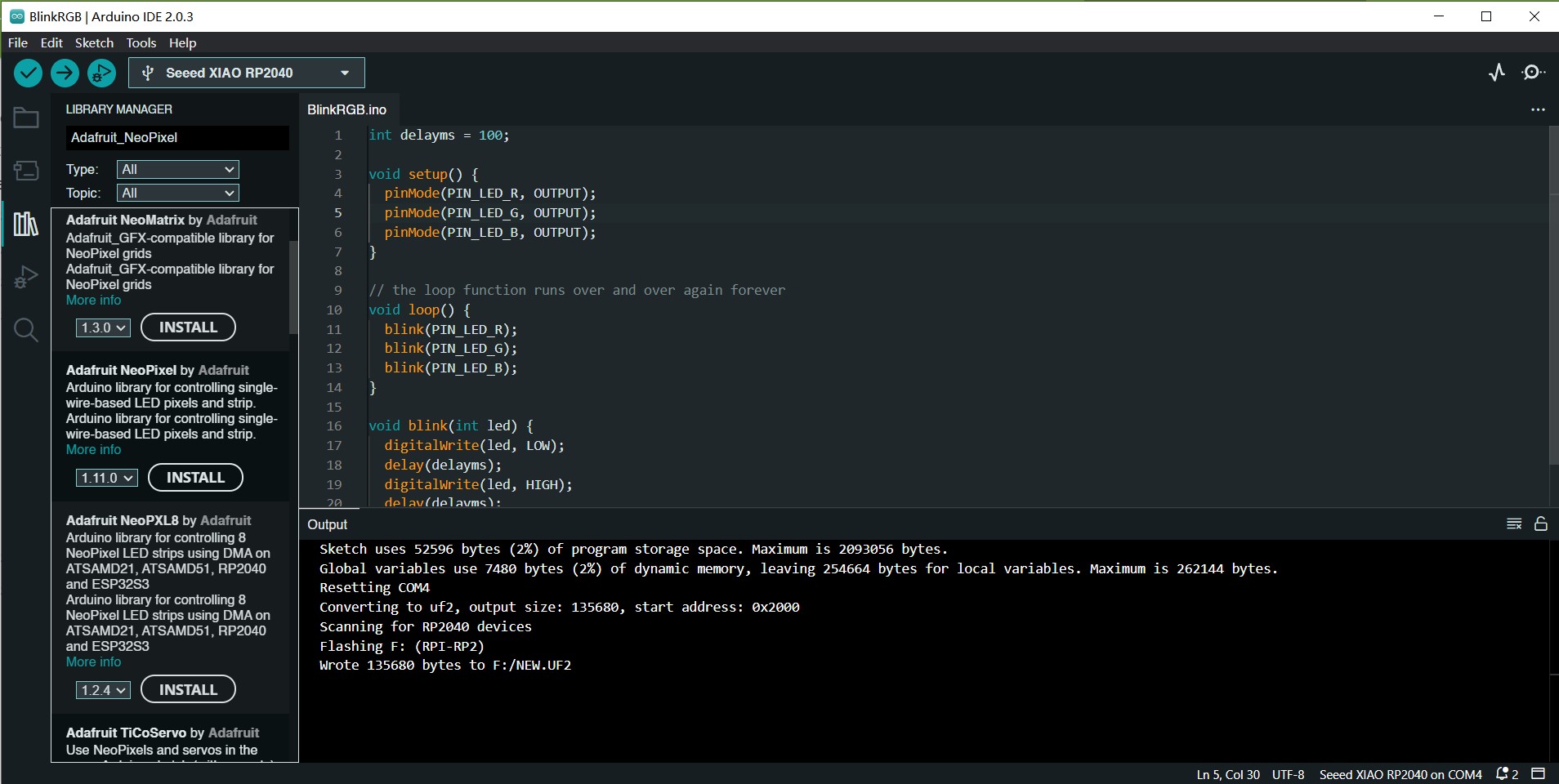Install the Adafruit NeoPixel library
Image resolution: width=1559 pixels, height=784 pixels.
click(x=195, y=478)
